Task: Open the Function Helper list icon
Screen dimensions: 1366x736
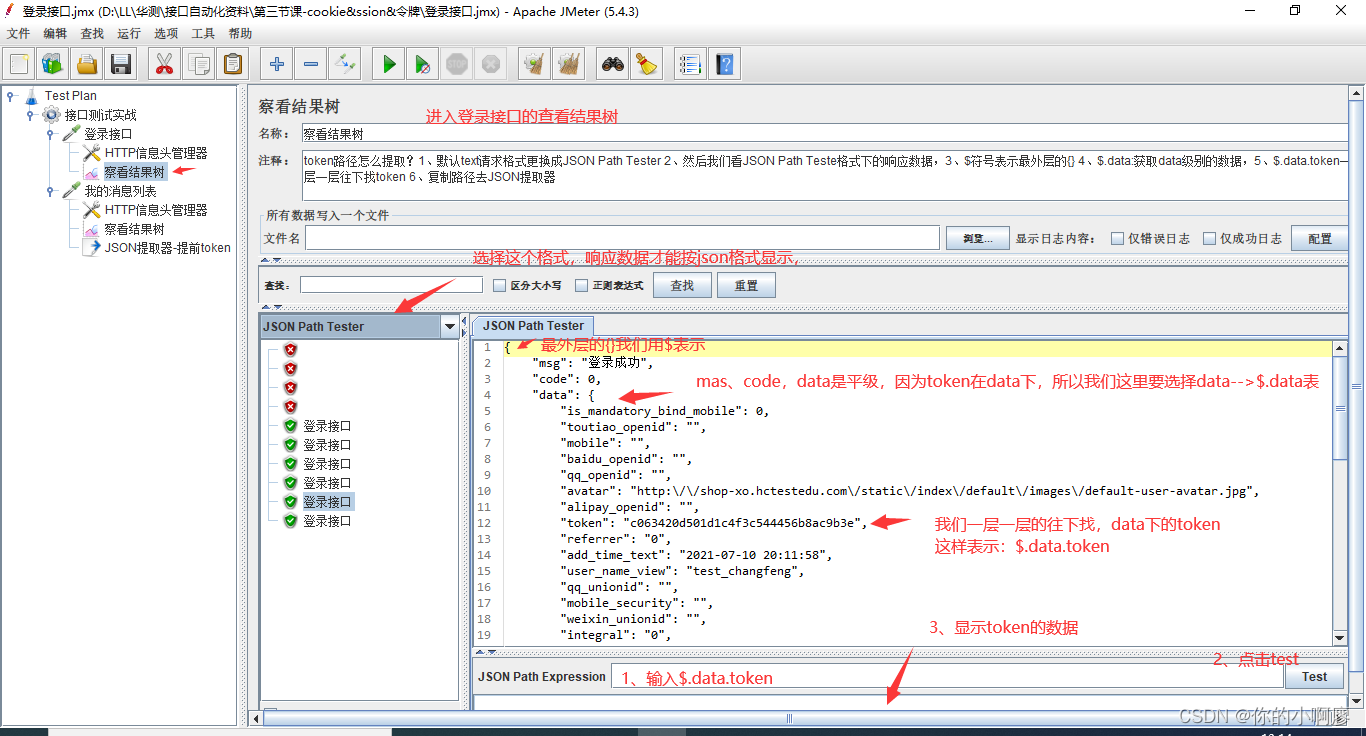Action: click(690, 64)
